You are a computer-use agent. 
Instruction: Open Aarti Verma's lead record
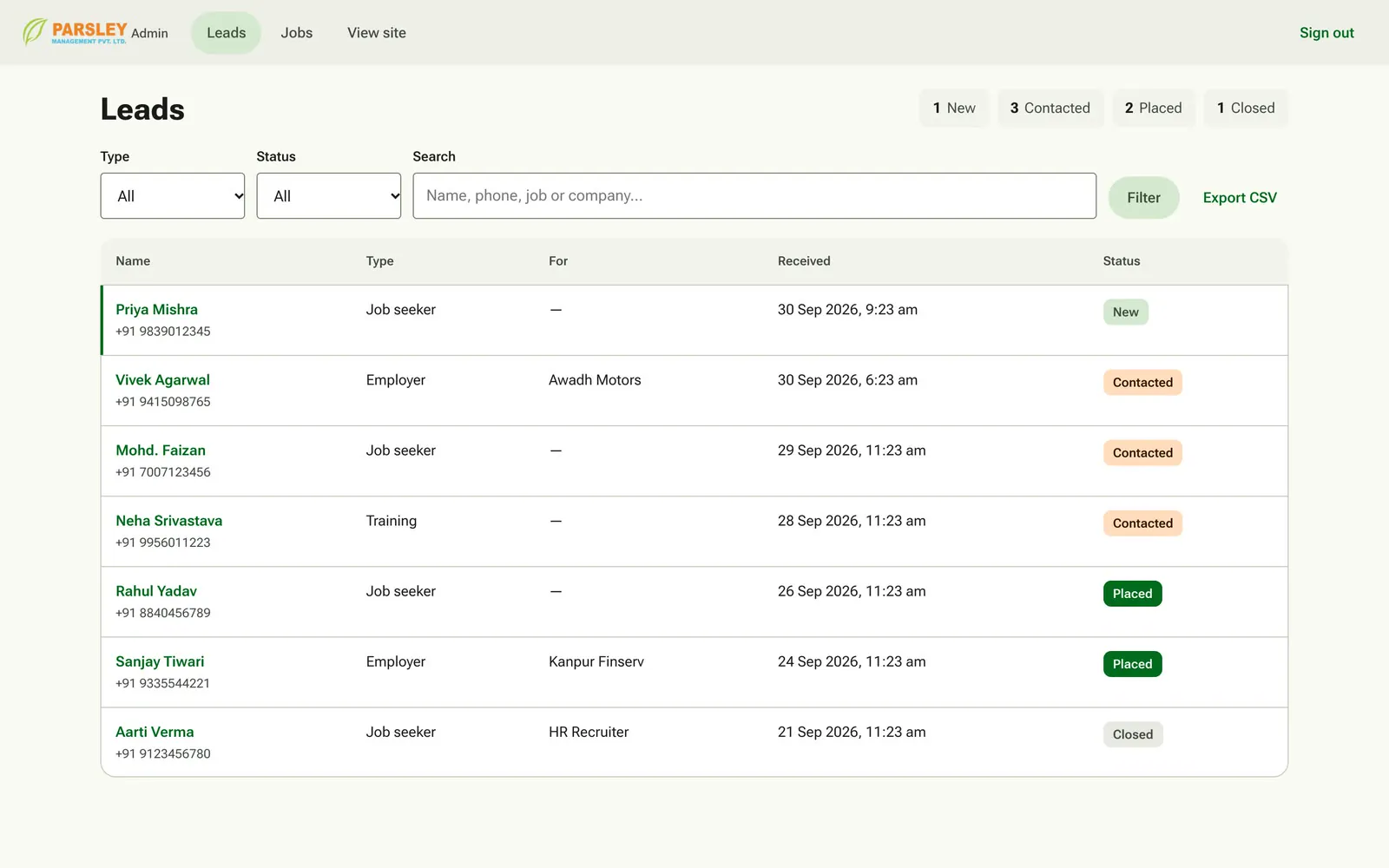(155, 732)
